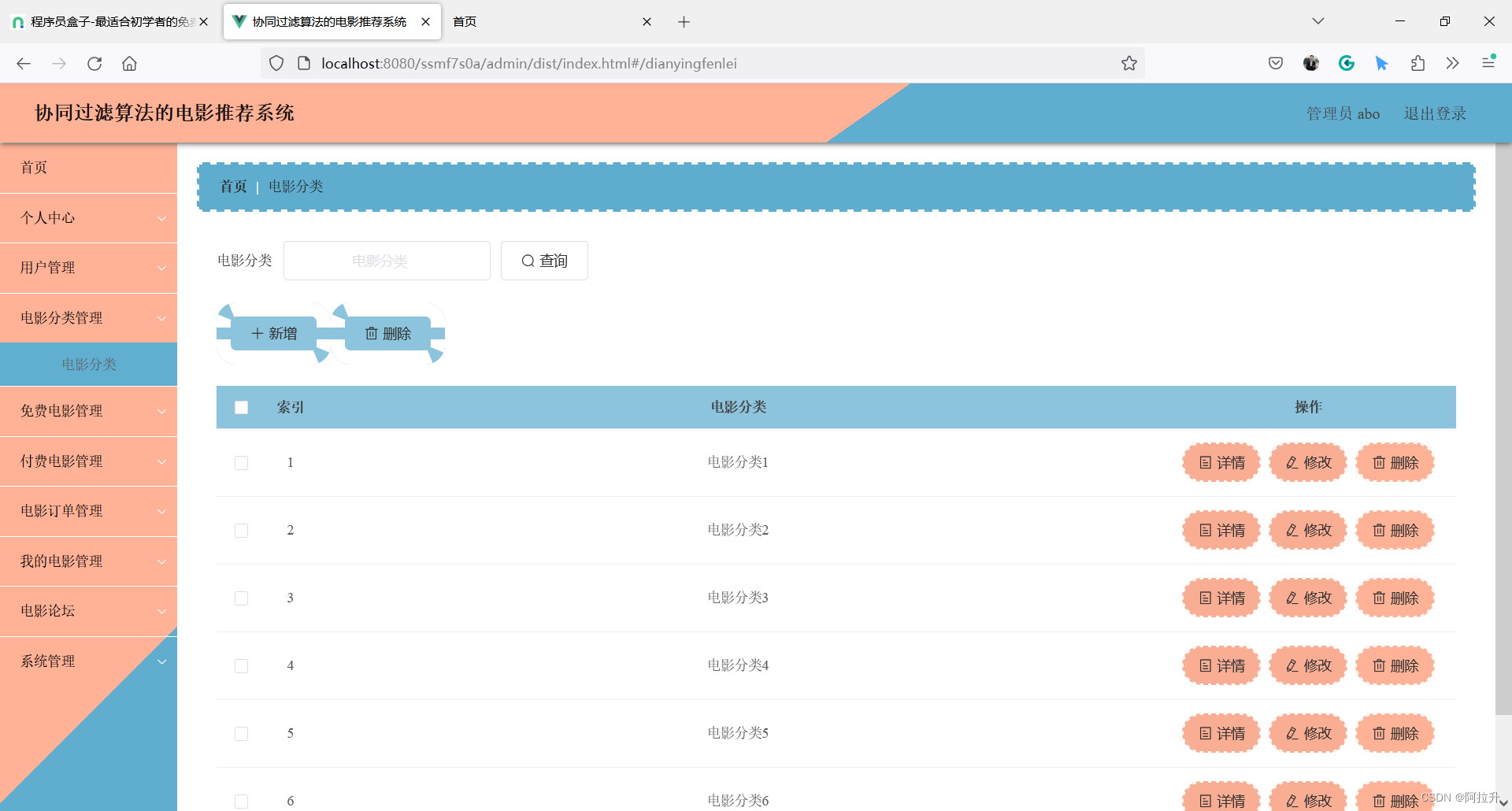Screen dimensions: 1512x811
Task: View 详情 of 电影分类5
Action: point(1221,734)
